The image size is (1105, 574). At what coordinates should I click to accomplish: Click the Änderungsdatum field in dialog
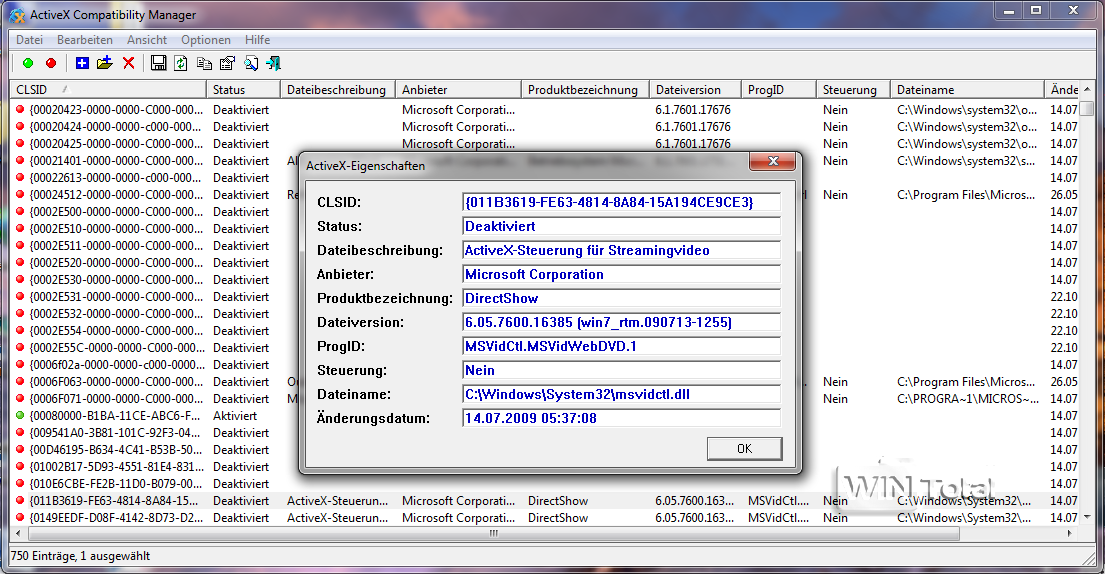(622, 418)
